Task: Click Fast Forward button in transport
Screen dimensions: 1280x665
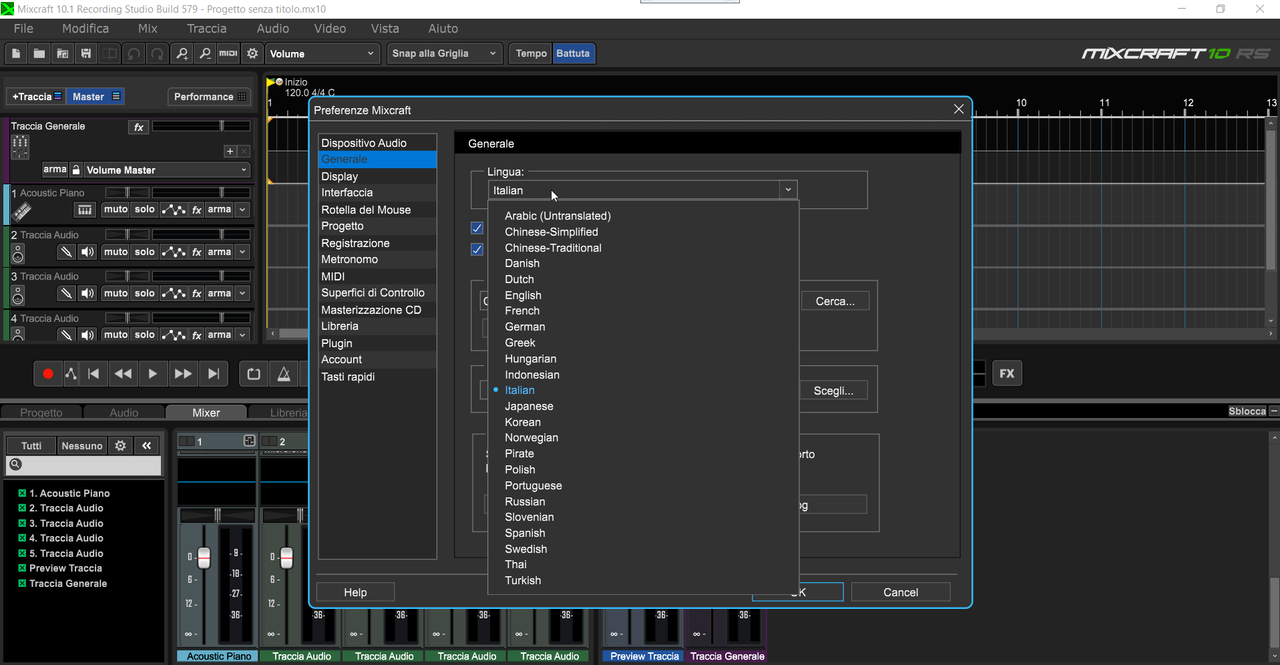Action: coord(183,374)
